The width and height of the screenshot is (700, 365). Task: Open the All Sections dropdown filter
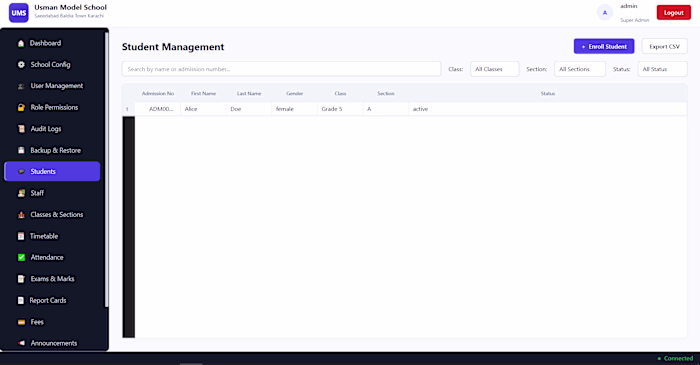tap(580, 69)
